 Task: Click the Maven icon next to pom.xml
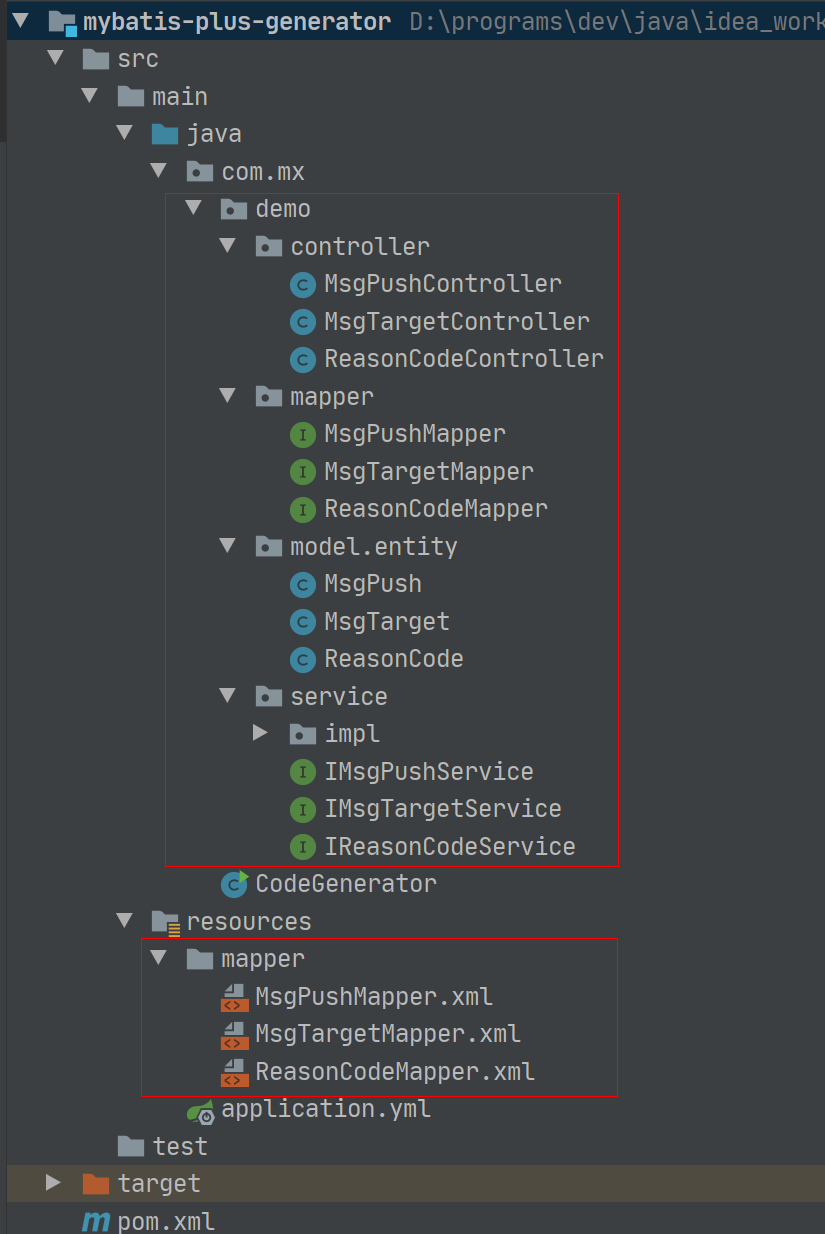point(97,1220)
